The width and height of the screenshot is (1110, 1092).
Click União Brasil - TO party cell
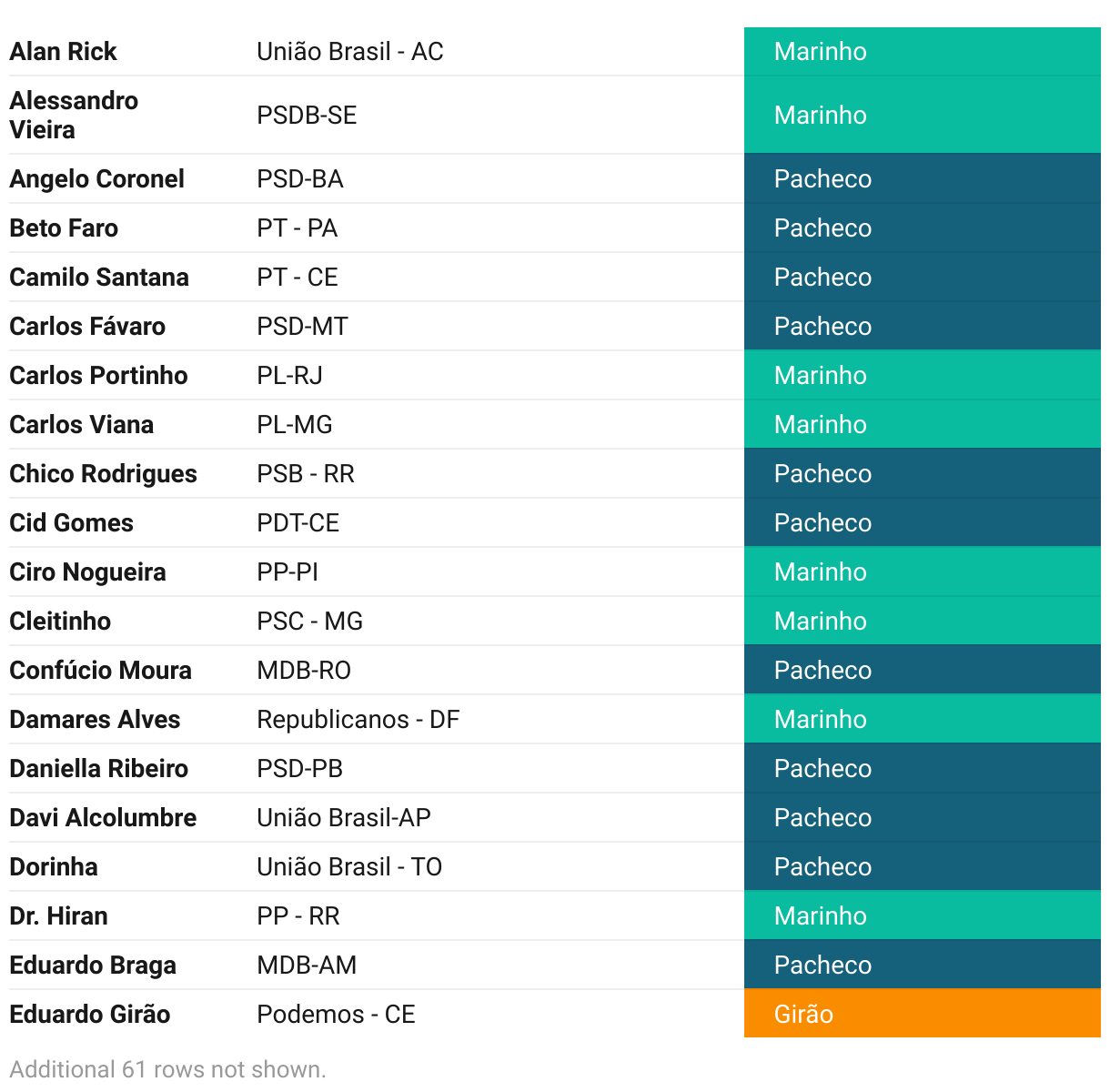click(349, 867)
